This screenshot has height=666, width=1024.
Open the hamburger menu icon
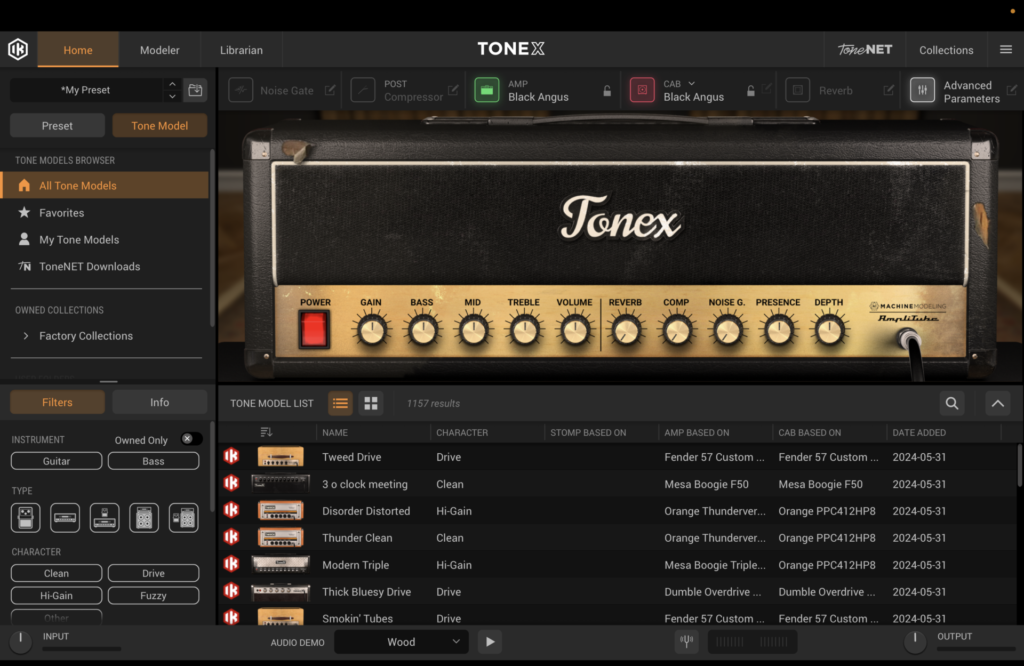click(x=1005, y=50)
